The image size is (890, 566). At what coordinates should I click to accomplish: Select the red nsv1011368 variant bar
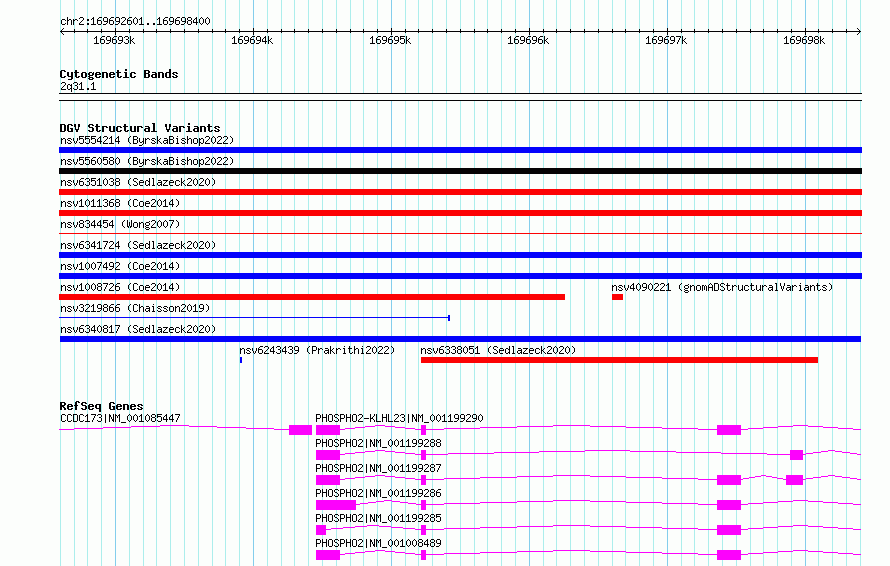(x=460, y=213)
